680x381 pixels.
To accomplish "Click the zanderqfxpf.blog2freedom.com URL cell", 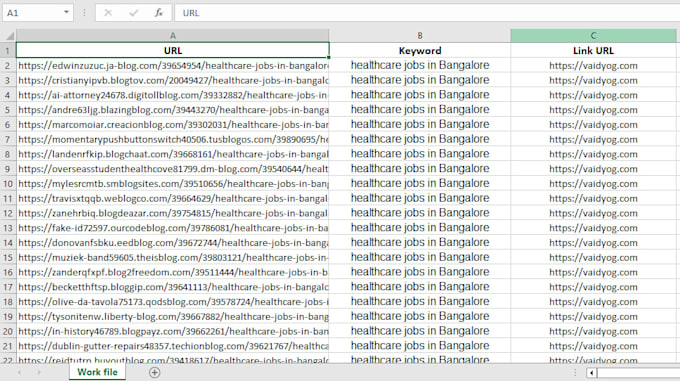I will 173,272.
